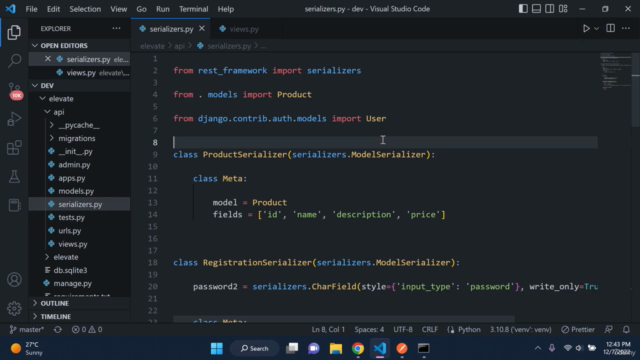The image size is (640, 360).
Task: Open db.sqlite3 file
Action: (x=79, y=270)
